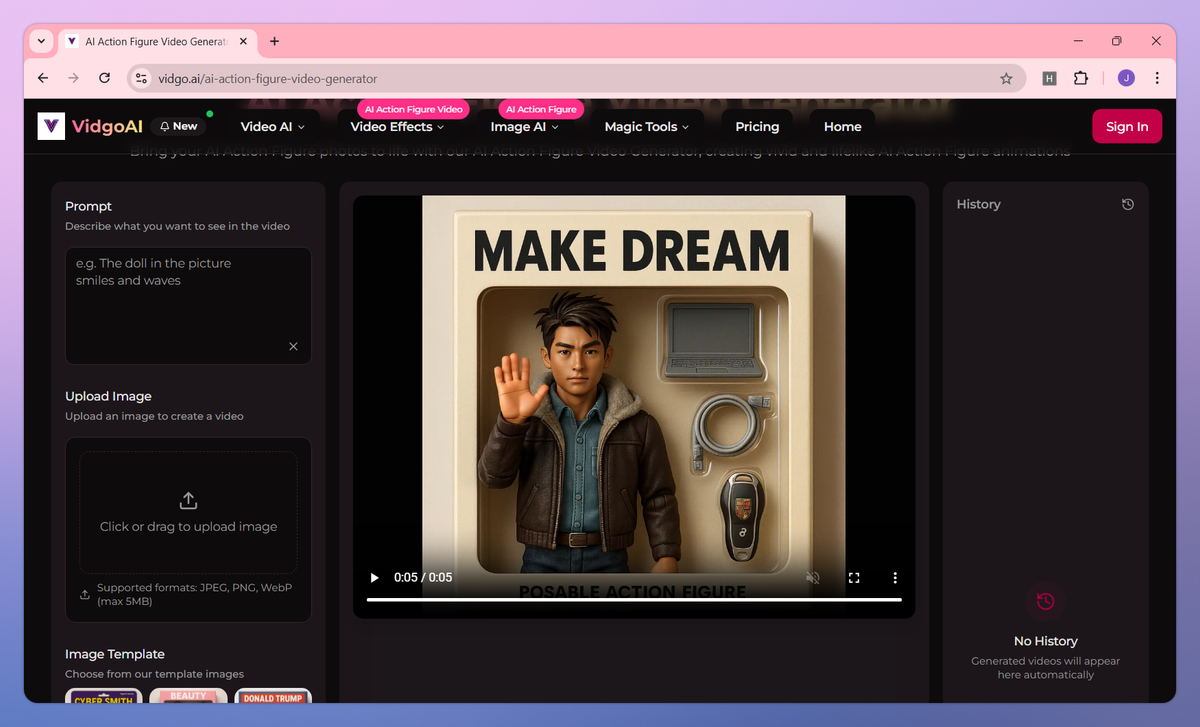This screenshot has width=1200, height=727.
Task: Play the action figure video
Action: click(x=375, y=577)
